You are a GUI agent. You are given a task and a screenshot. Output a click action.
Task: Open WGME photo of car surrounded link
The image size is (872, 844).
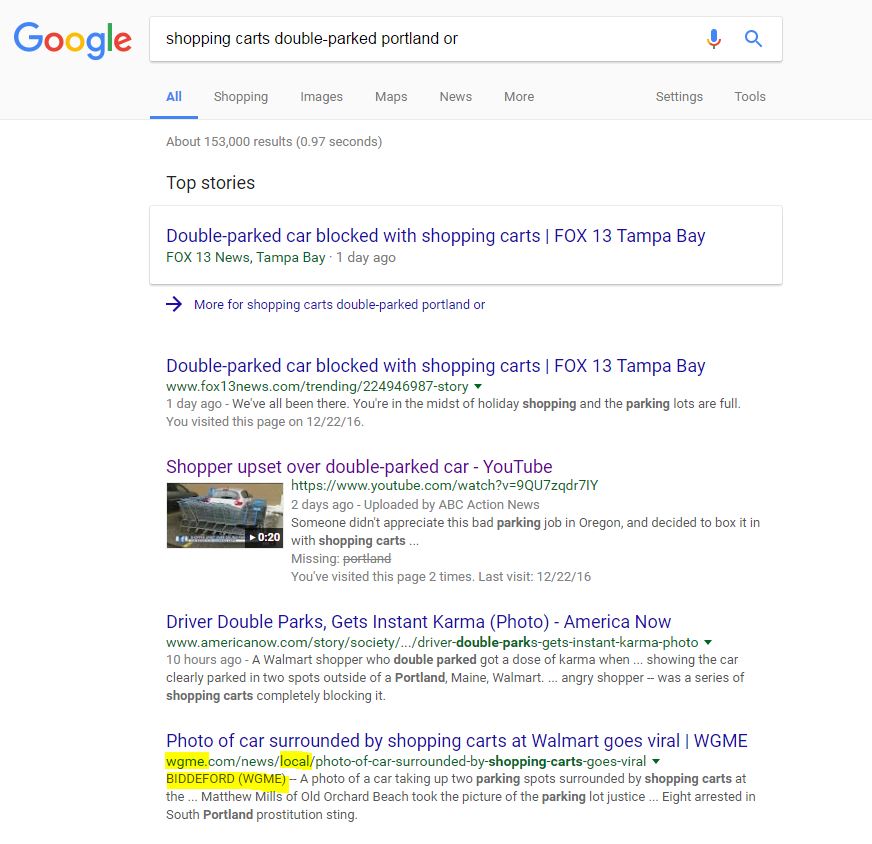coord(456,741)
